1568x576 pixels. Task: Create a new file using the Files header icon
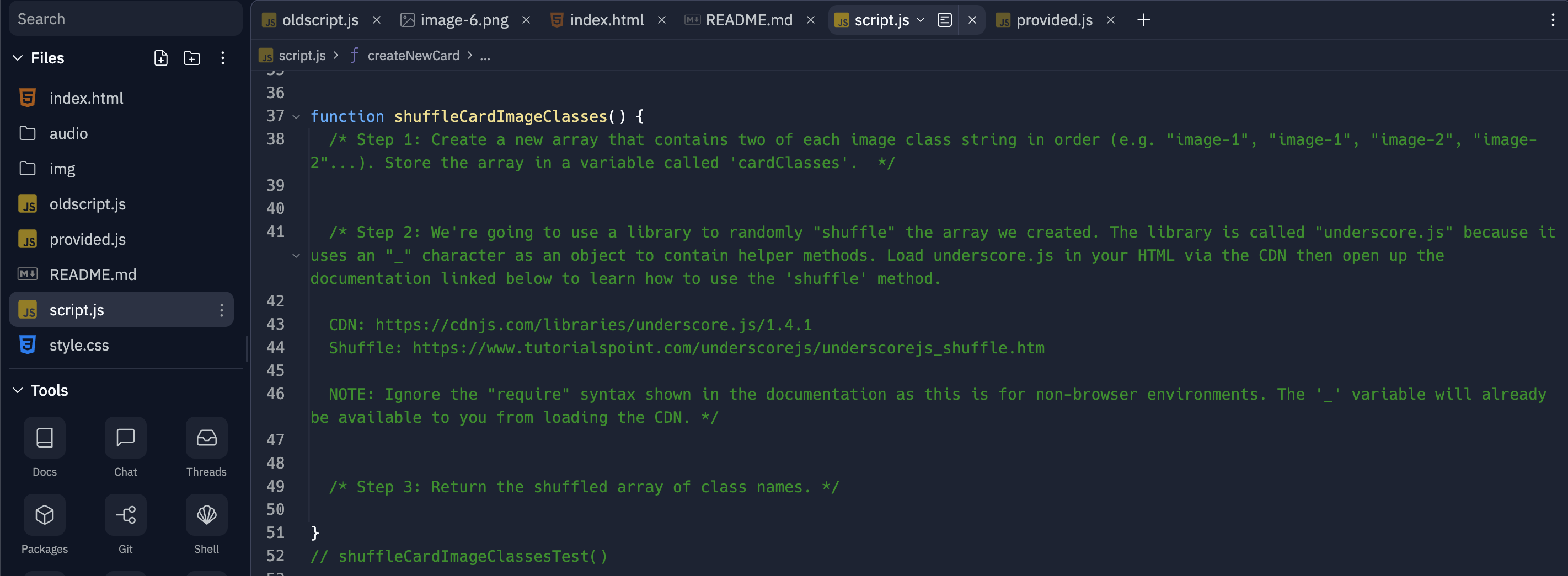(x=160, y=58)
